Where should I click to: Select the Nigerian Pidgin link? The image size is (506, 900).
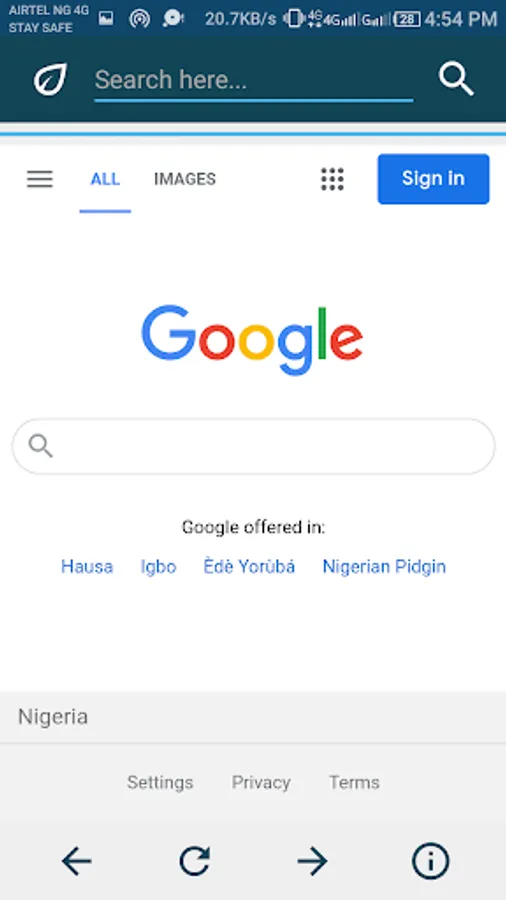click(x=384, y=567)
